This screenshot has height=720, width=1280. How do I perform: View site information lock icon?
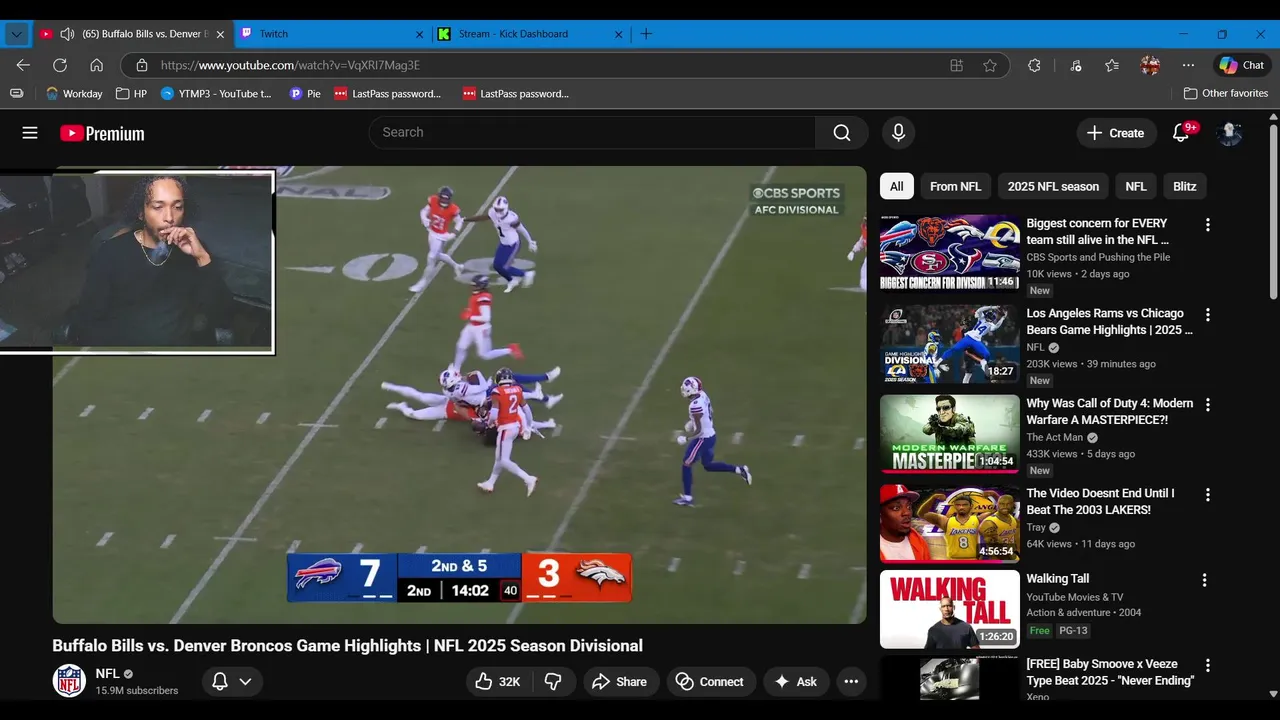(142, 65)
